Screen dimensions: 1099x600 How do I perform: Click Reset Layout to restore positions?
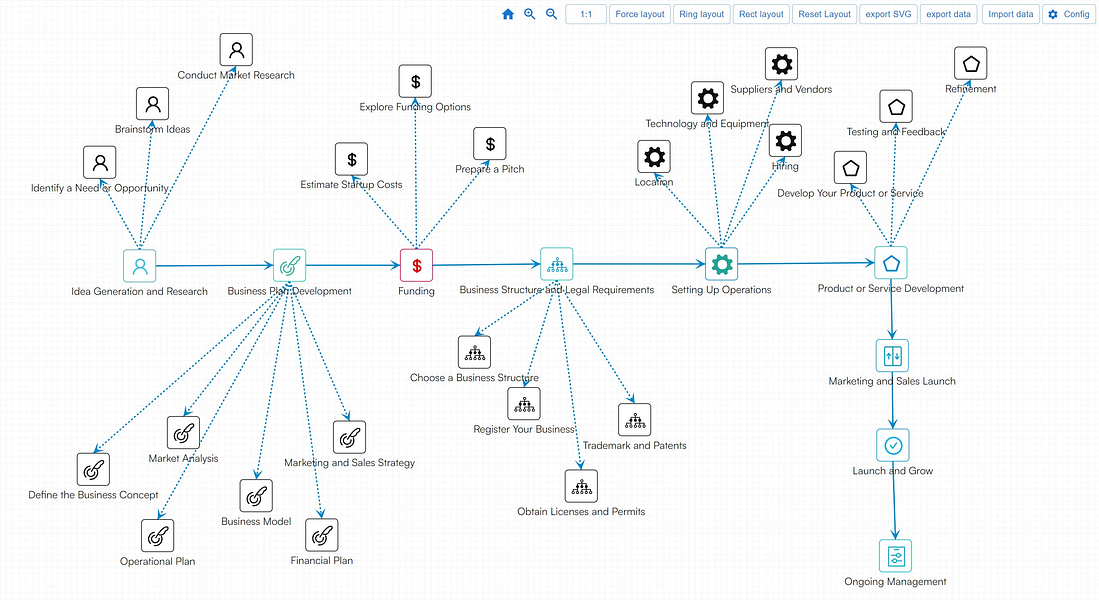tap(824, 14)
